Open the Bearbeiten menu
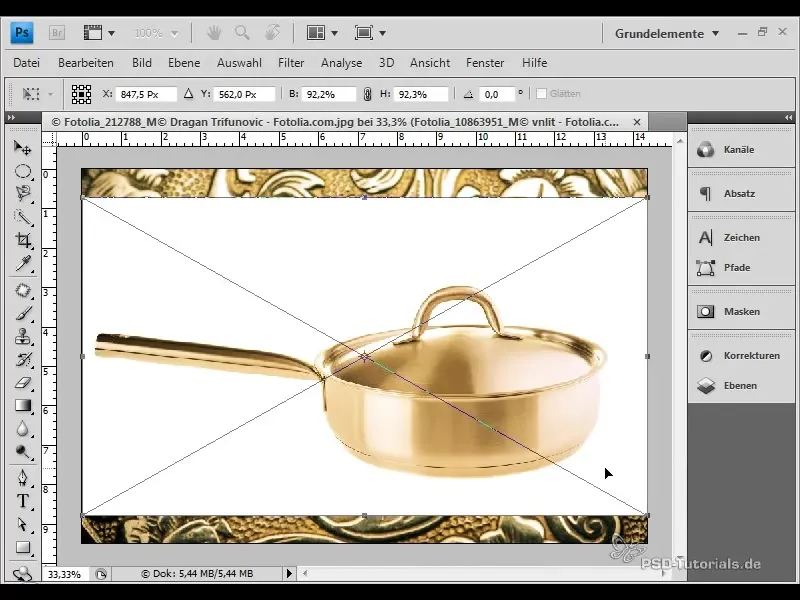Screen dimensions: 800x600 point(86,63)
